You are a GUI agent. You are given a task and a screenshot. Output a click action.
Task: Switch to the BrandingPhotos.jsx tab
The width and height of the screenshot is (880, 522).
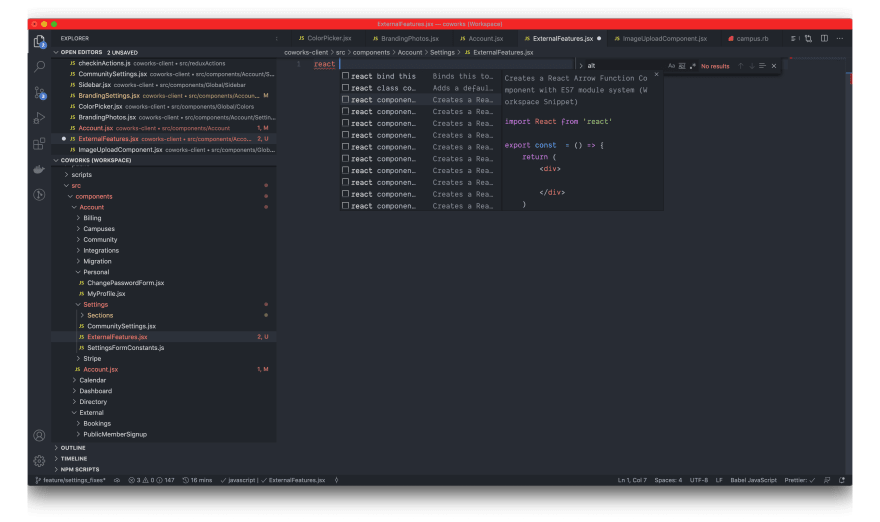(x=406, y=38)
